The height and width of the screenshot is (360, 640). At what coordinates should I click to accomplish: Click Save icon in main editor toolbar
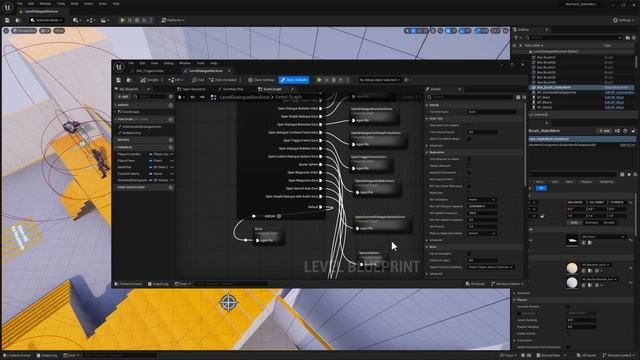[7, 20]
